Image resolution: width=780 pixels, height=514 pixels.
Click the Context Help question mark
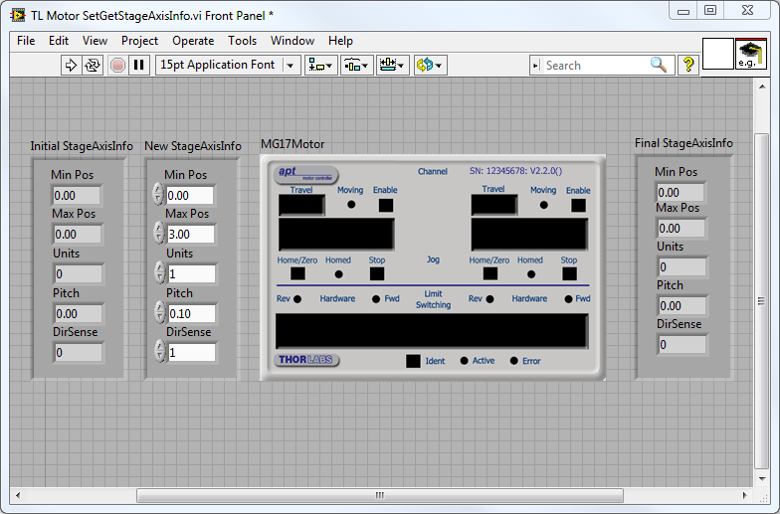[688, 65]
